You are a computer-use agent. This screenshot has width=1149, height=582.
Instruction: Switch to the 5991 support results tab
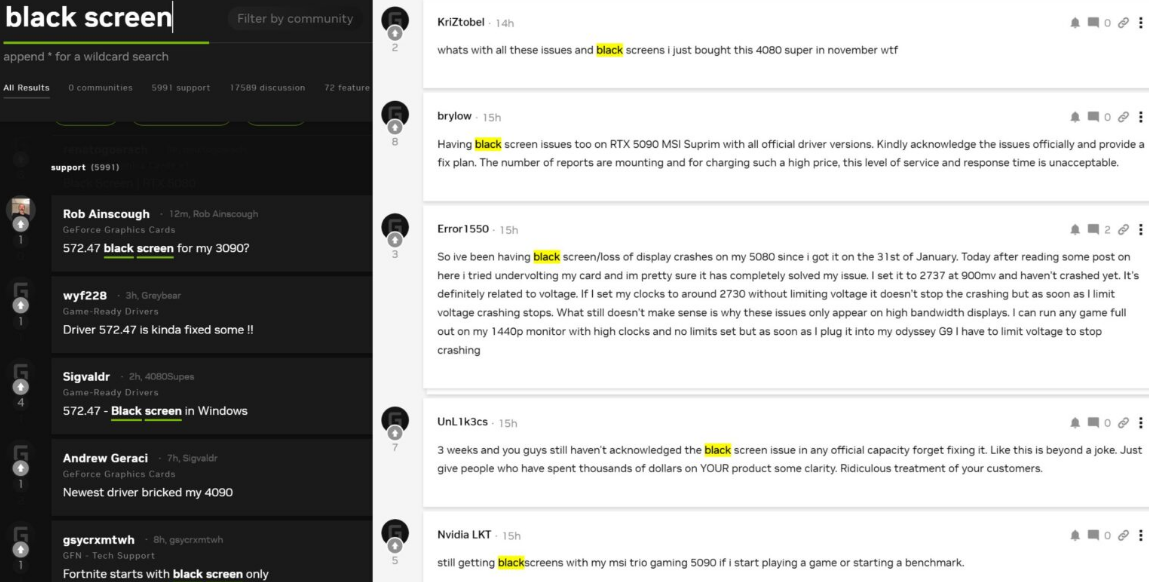point(180,88)
